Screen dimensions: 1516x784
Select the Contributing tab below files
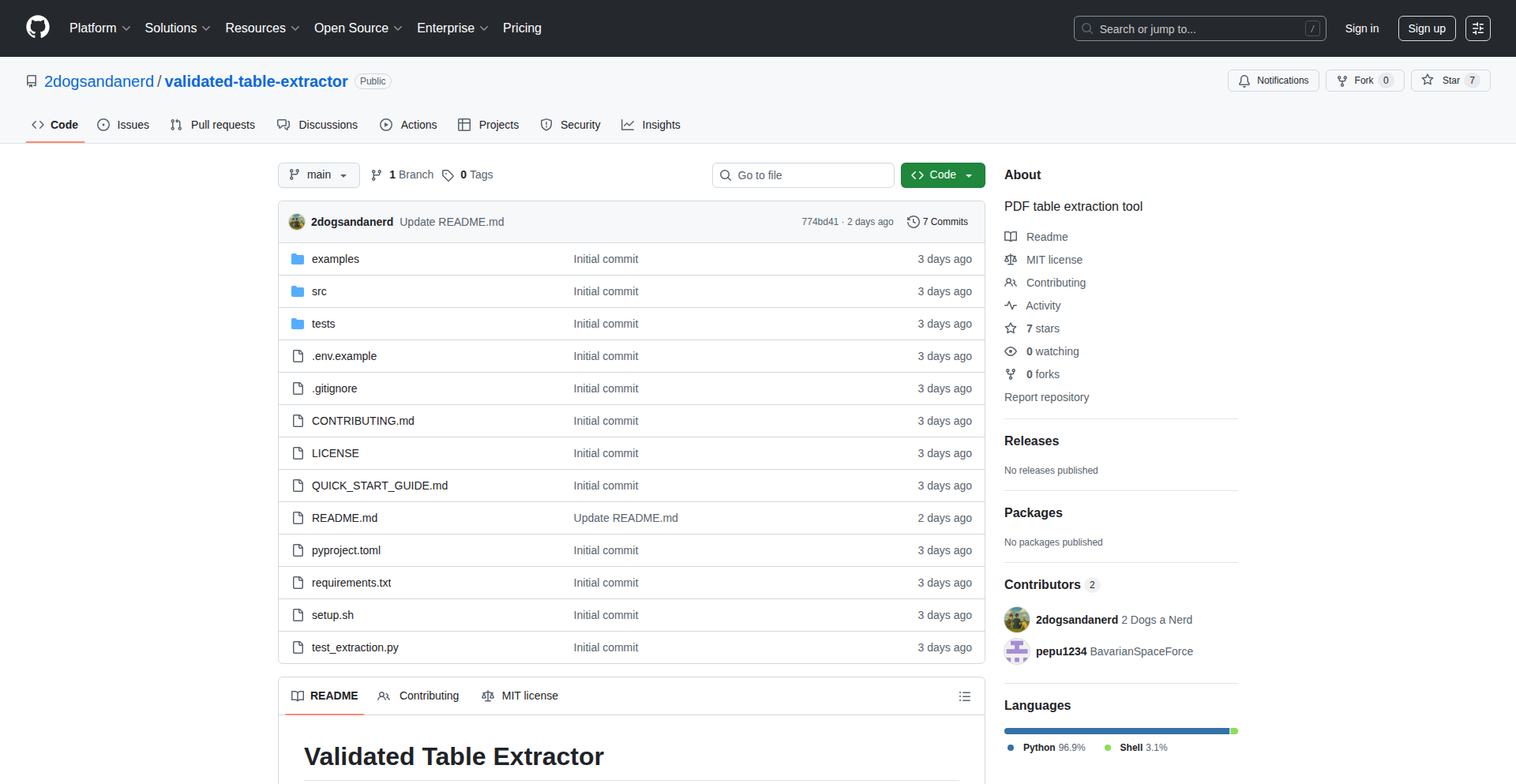coord(418,696)
